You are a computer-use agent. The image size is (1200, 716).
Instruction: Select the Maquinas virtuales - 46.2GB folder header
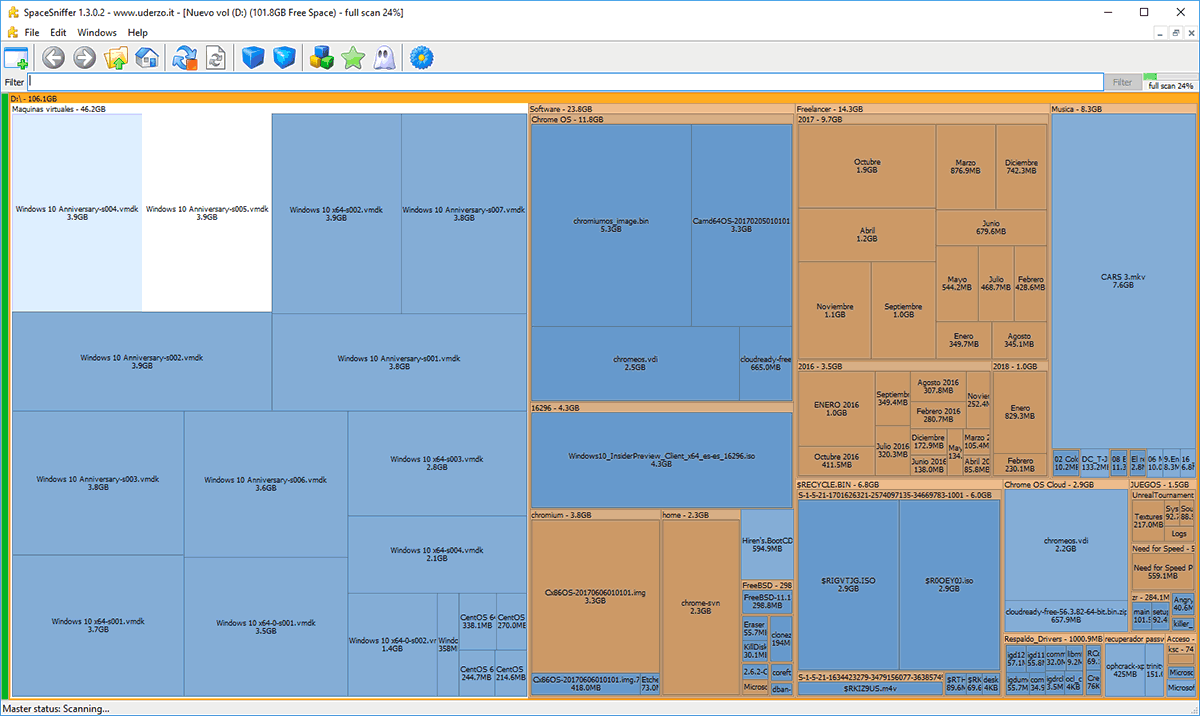268,109
